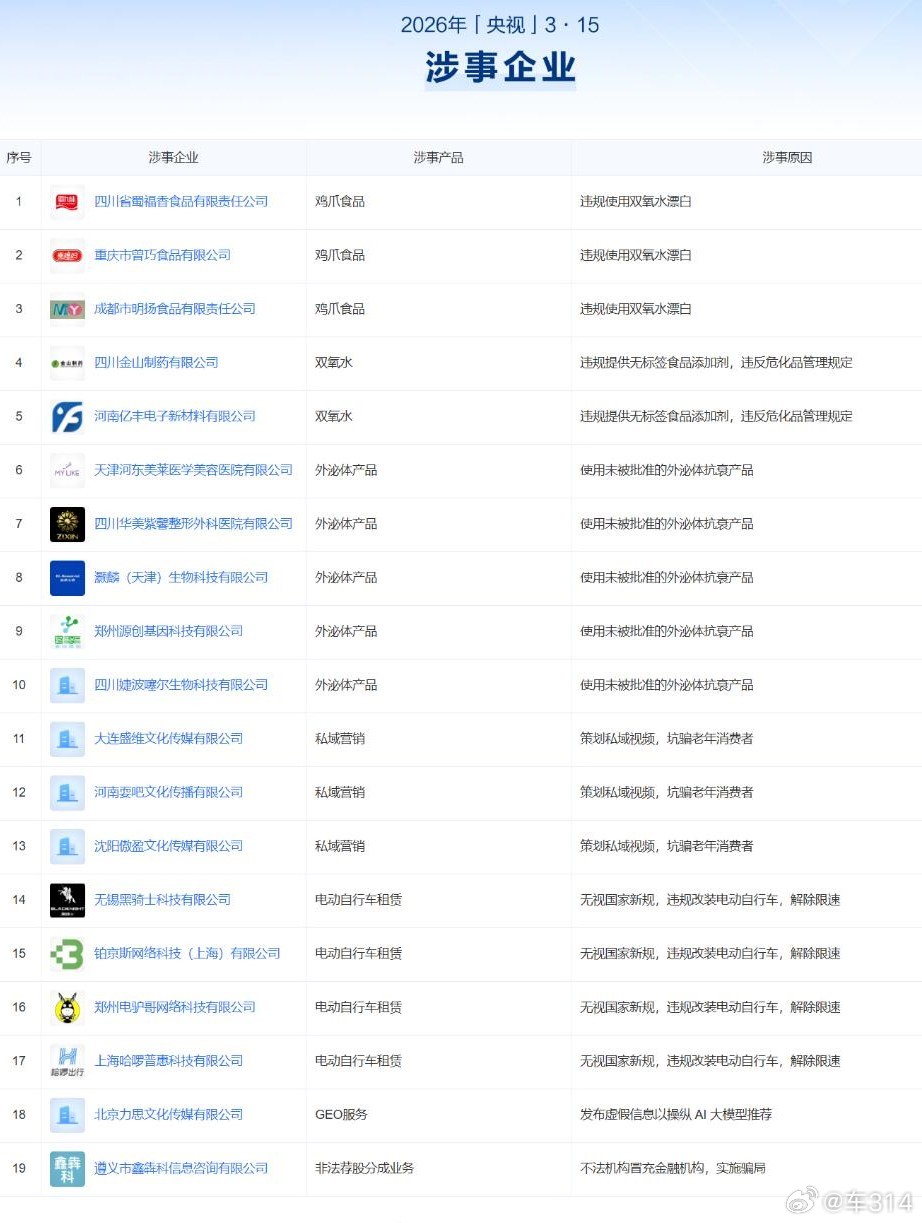Click the 涉事企业 page title
This screenshot has width=922, height=1223.
500,68
